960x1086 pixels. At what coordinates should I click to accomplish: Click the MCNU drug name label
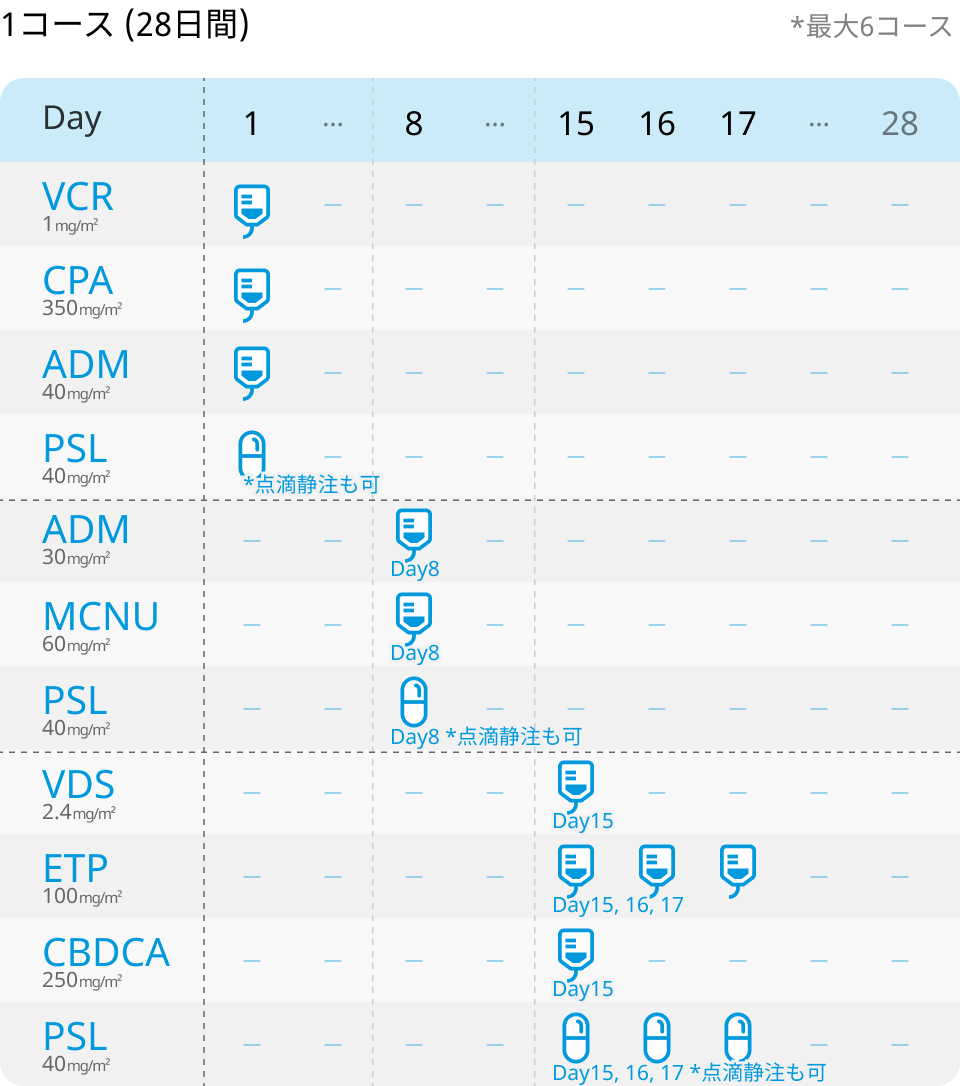coord(101,616)
